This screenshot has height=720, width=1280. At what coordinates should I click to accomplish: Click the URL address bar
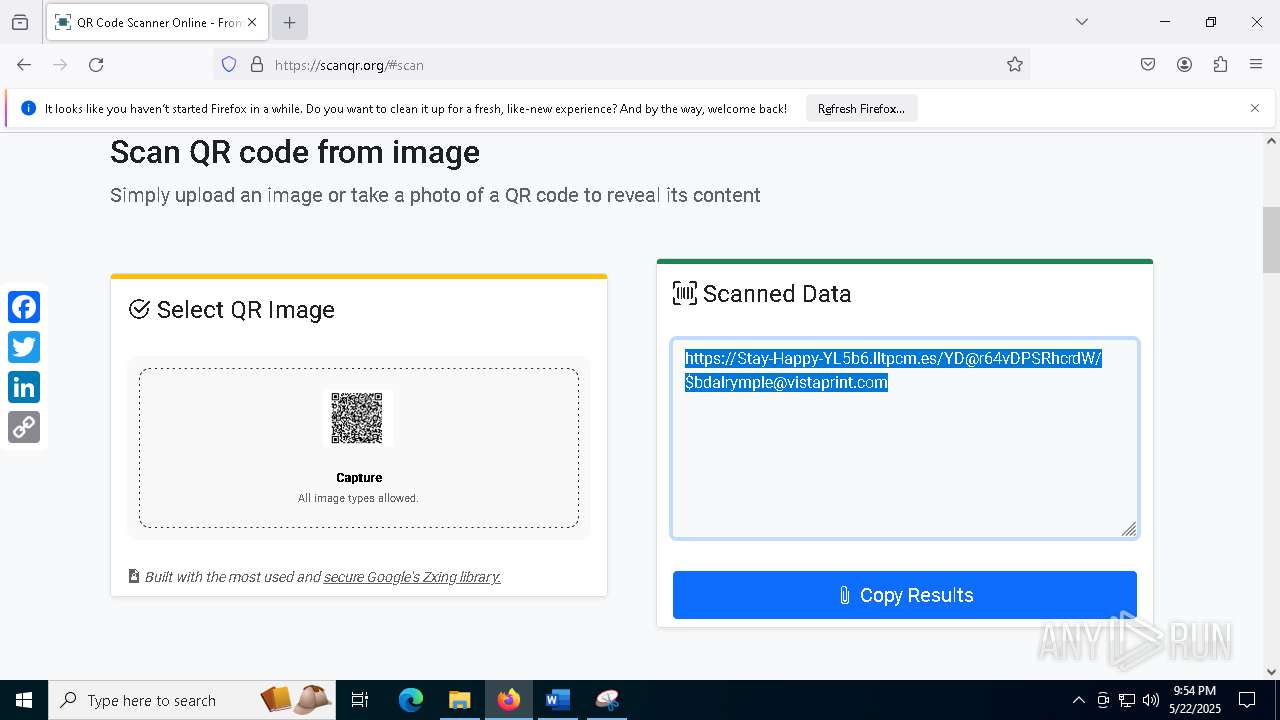[620, 65]
